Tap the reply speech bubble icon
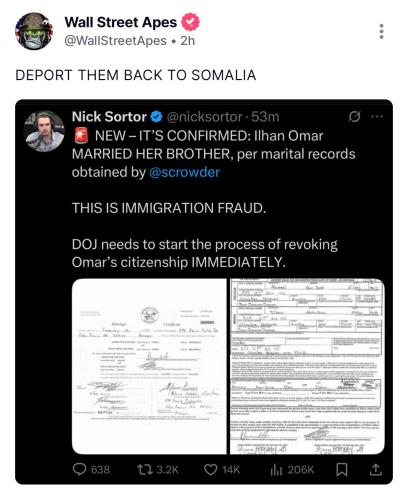Image resolution: width=408 pixels, height=500 pixels. click(79, 469)
